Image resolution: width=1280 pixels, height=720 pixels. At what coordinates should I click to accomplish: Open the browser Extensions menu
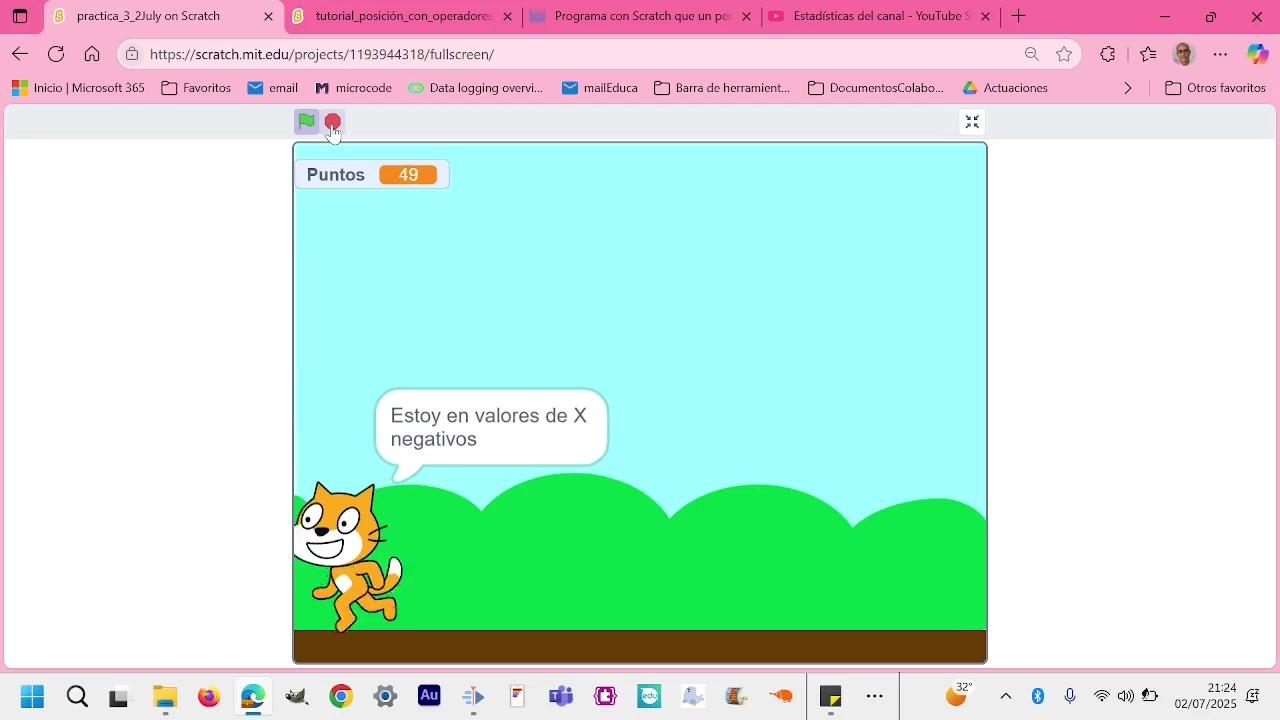[1107, 54]
